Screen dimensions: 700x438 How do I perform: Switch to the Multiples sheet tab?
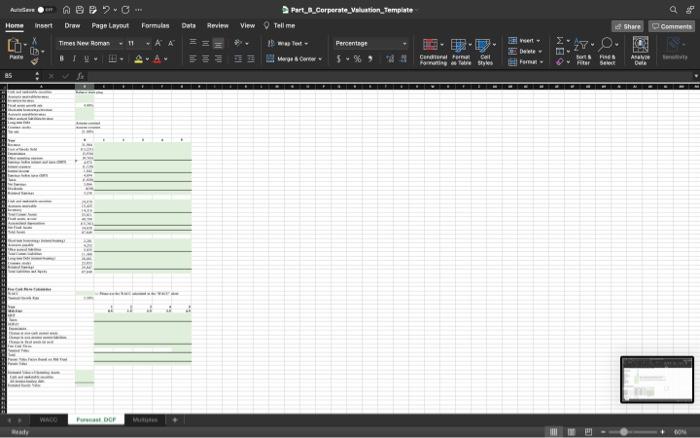[145, 420]
